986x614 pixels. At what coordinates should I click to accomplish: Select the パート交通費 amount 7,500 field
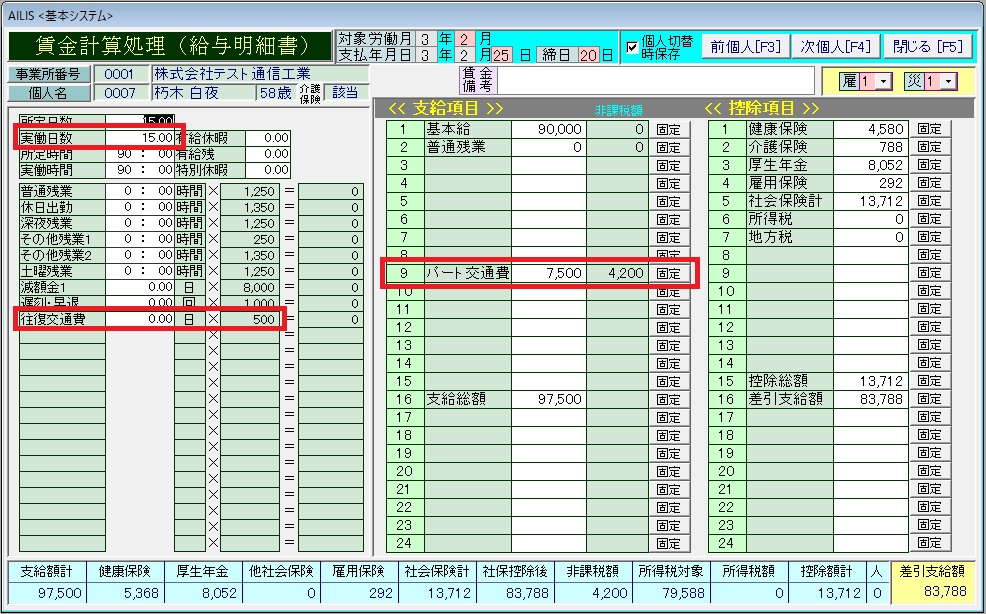(x=548, y=273)
